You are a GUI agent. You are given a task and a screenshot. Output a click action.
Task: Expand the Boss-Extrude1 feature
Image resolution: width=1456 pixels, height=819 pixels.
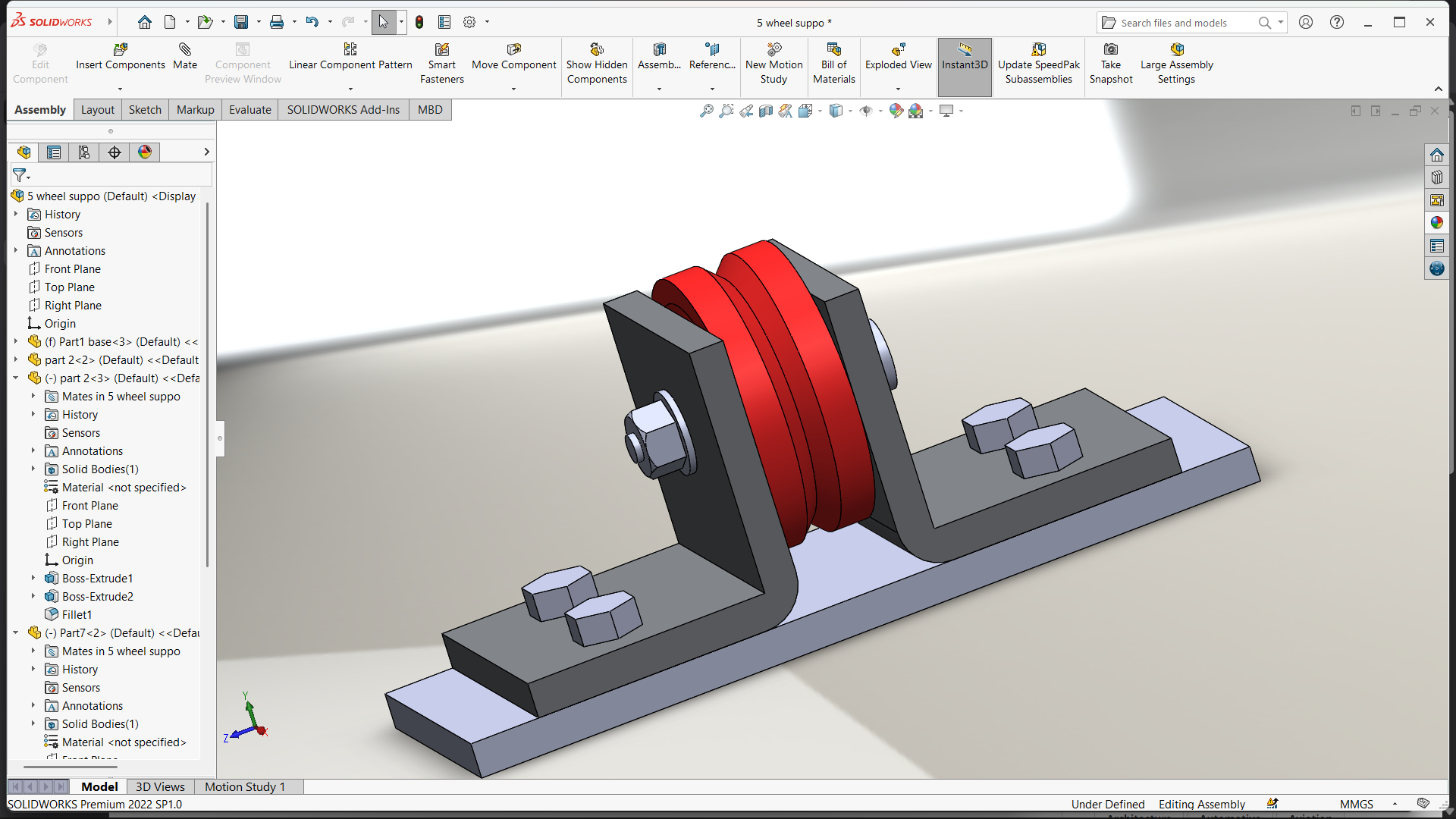point(33,579)
